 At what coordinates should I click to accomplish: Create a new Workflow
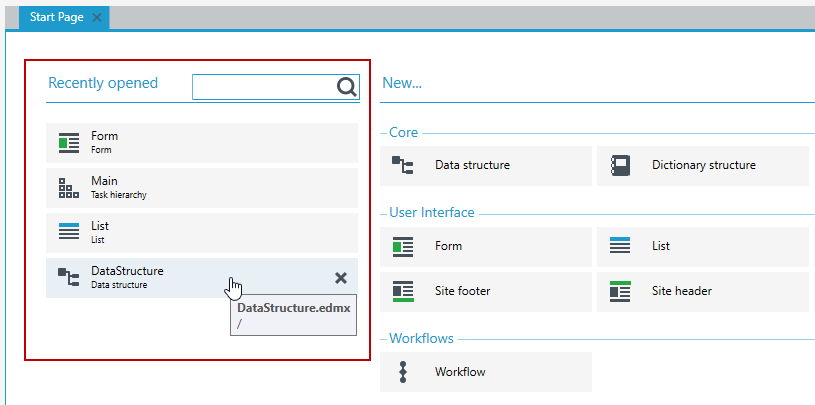pos(486,372)
